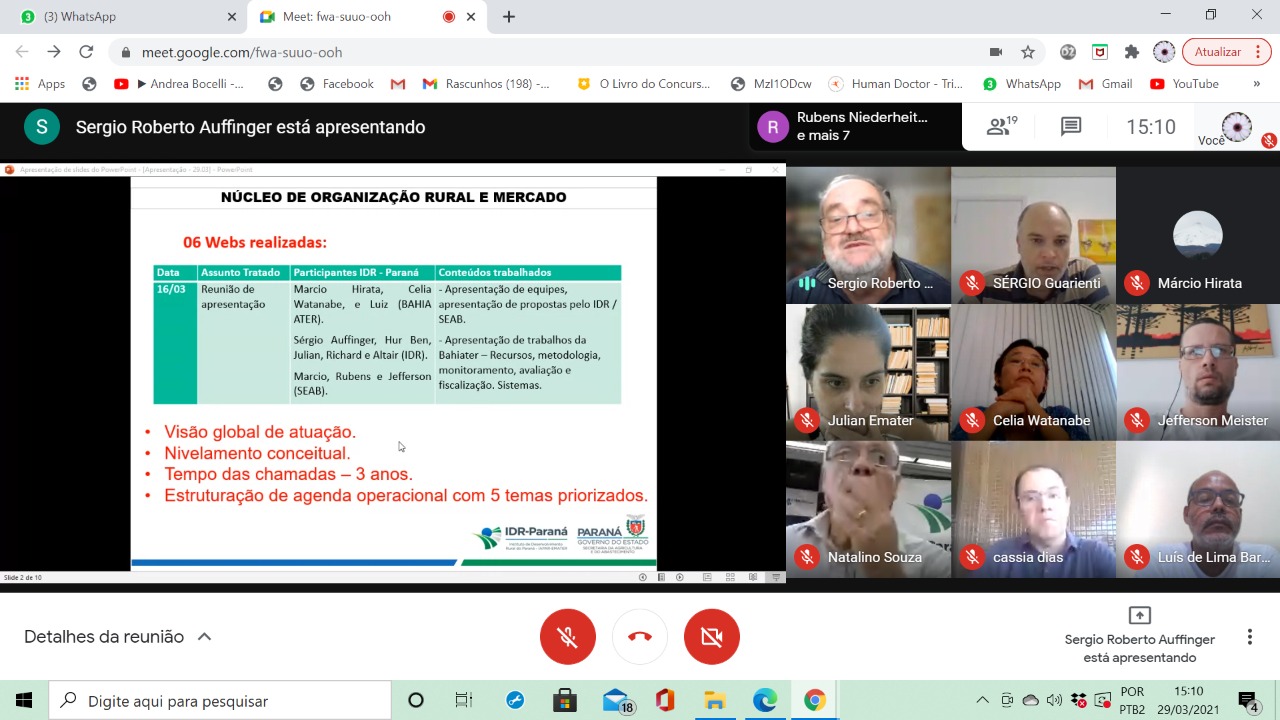Select Celia Watanabe's video tile
This screenshot has height=720, width=1280.
[1033, 373]
